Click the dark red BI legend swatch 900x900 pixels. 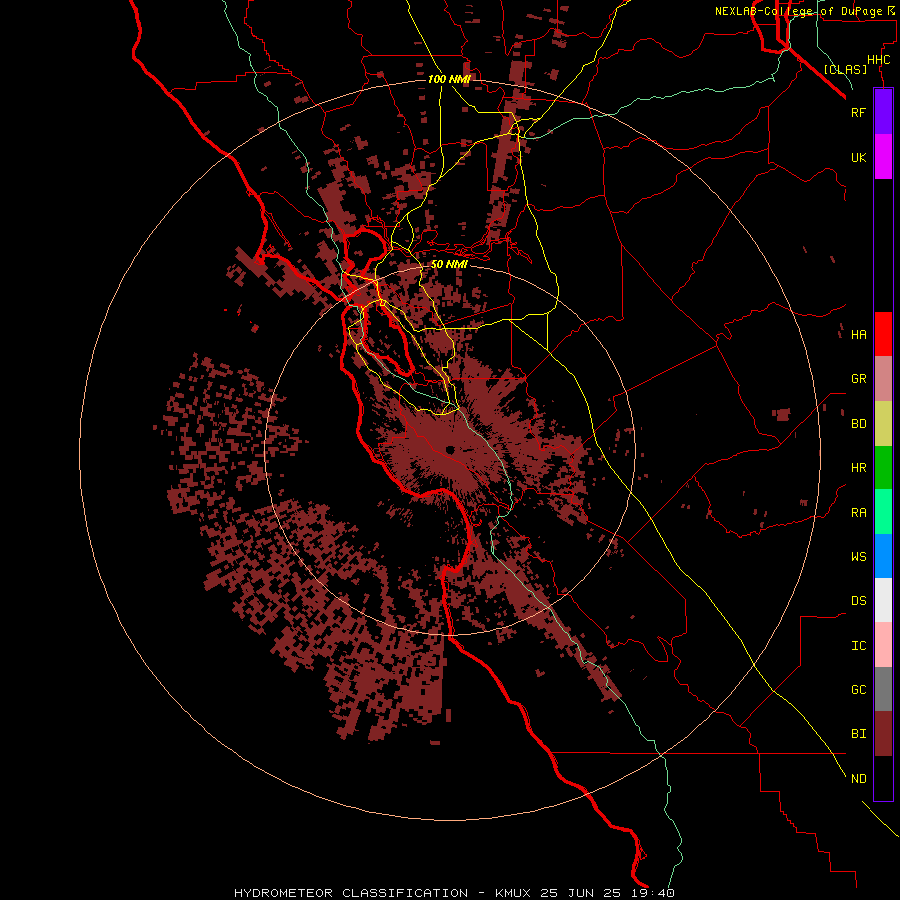click(883, 734)
